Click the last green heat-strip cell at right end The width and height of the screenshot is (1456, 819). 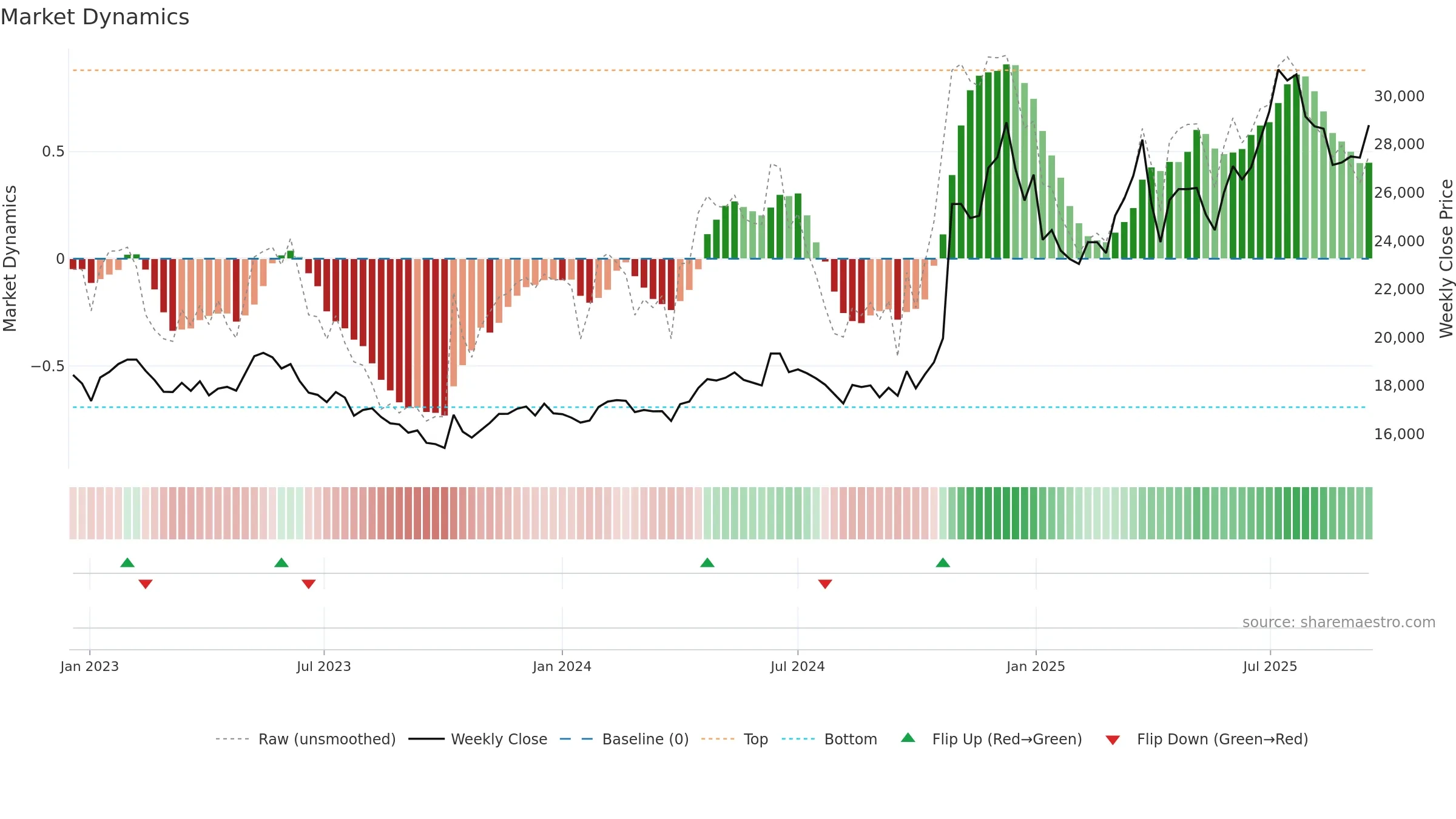click(1369, 513)
